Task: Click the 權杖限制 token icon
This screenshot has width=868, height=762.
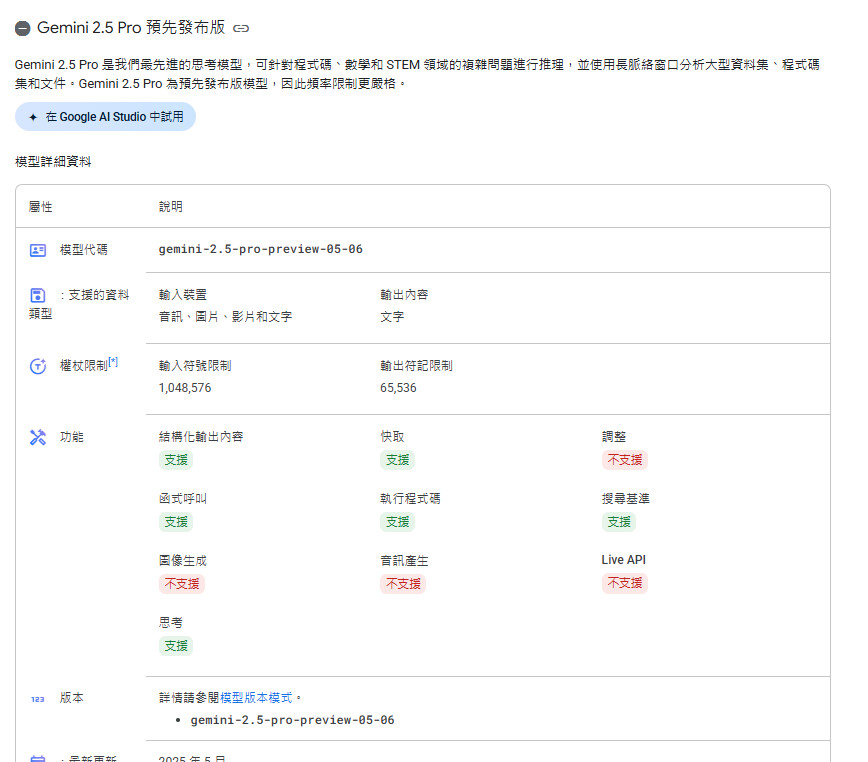Action: pyautogui.click(x=38, y=366)
